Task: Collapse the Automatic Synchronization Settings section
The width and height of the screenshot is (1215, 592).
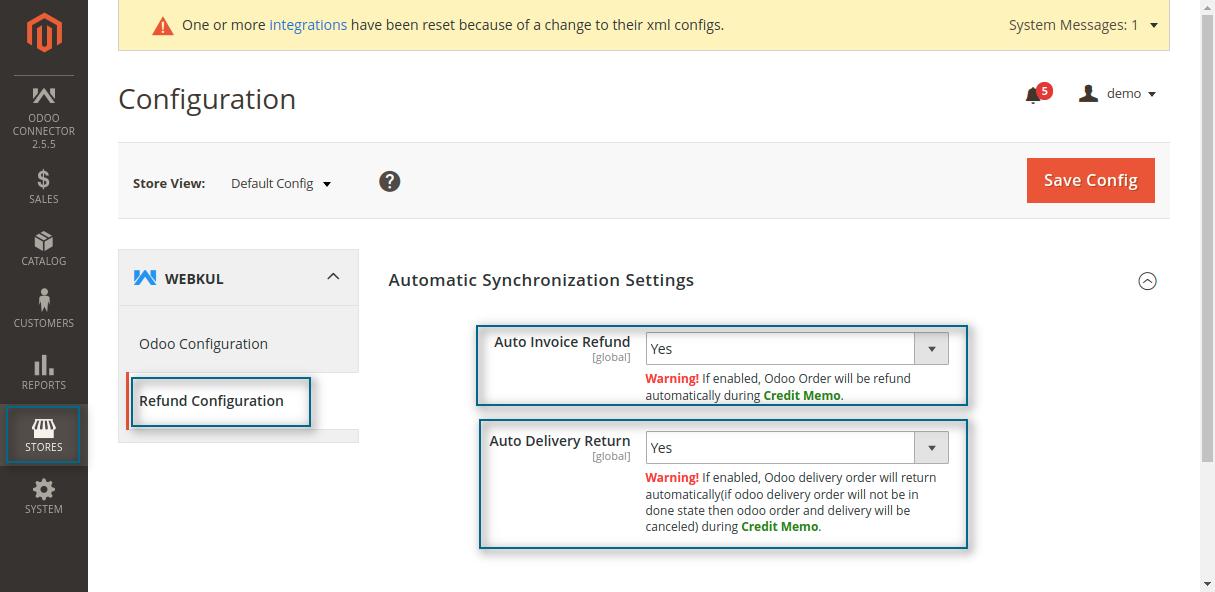Action: click(1147, 281)
